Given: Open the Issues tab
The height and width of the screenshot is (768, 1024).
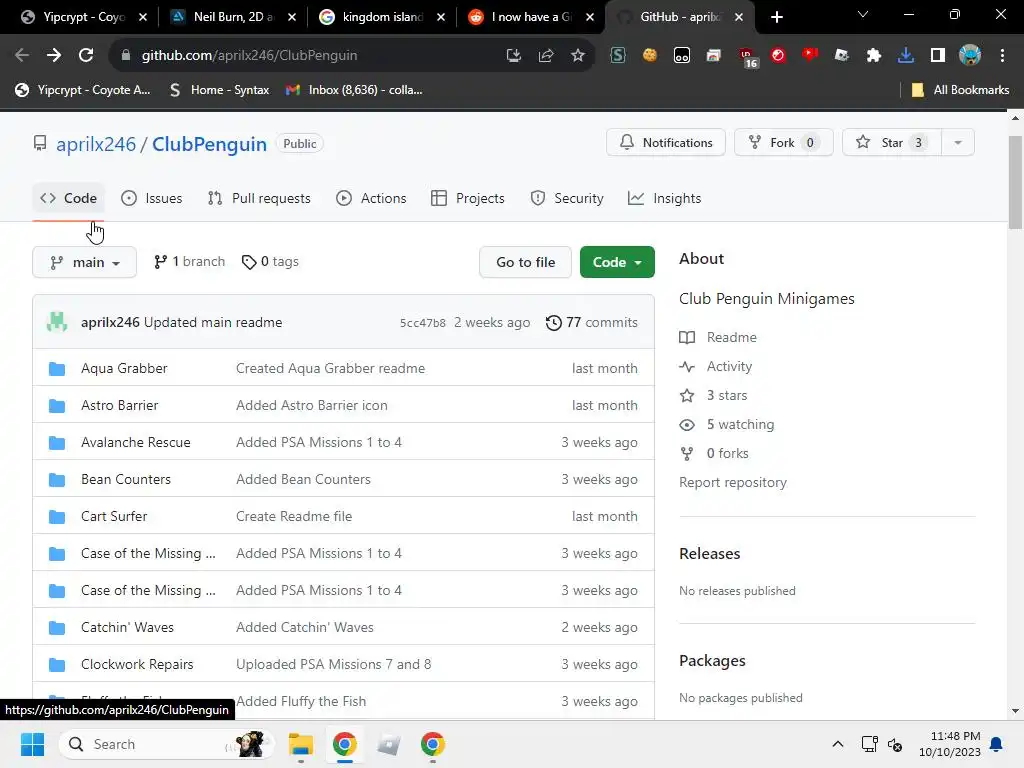Looking at the screenshot, I should coord(152,199).
